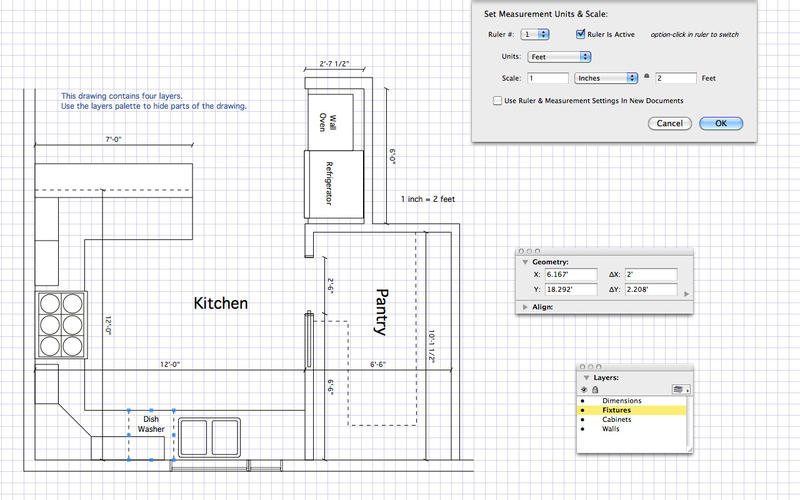Open the Inches scale unit dropdown

pyautogui.click(x=604, y=77)
